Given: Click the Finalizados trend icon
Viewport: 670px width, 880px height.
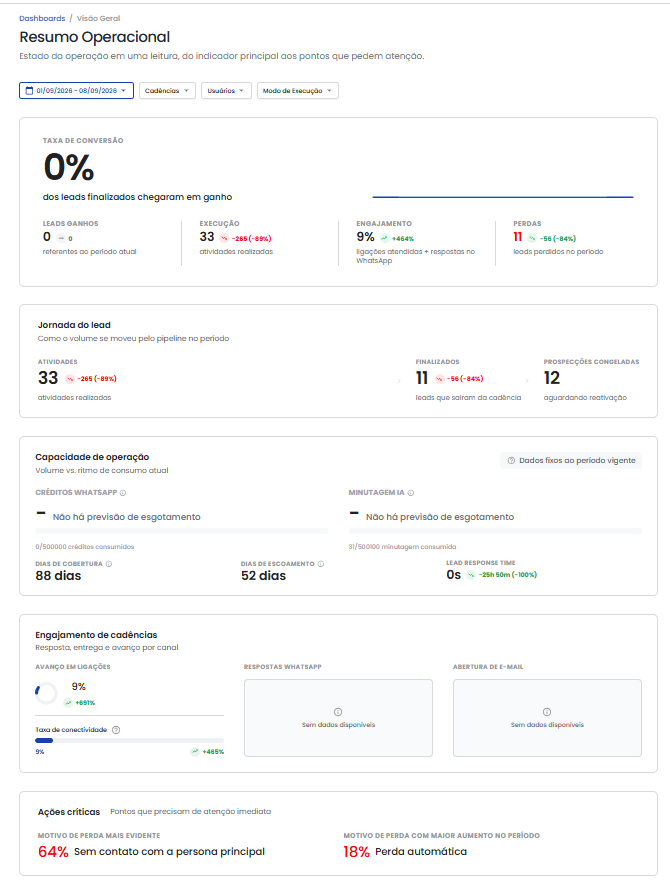Looking at the screenshot, I should [439, 379].
